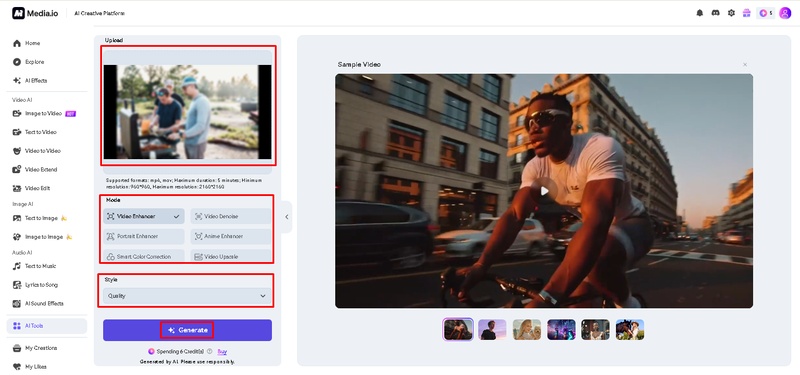
Task: Click the HOT badge on Image to Video
Action: 70,114
